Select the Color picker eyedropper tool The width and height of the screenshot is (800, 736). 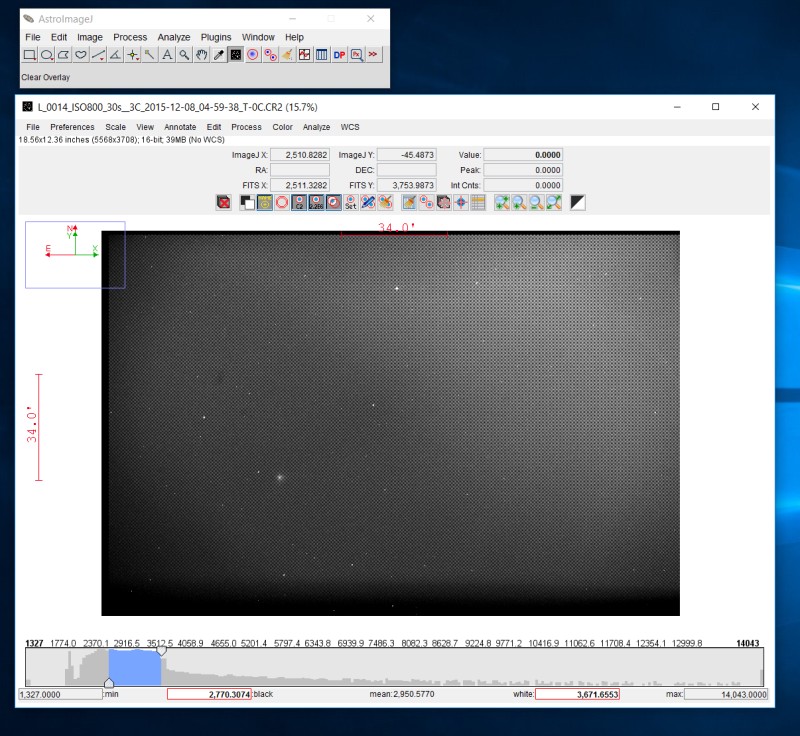click(x=218, y=55)
